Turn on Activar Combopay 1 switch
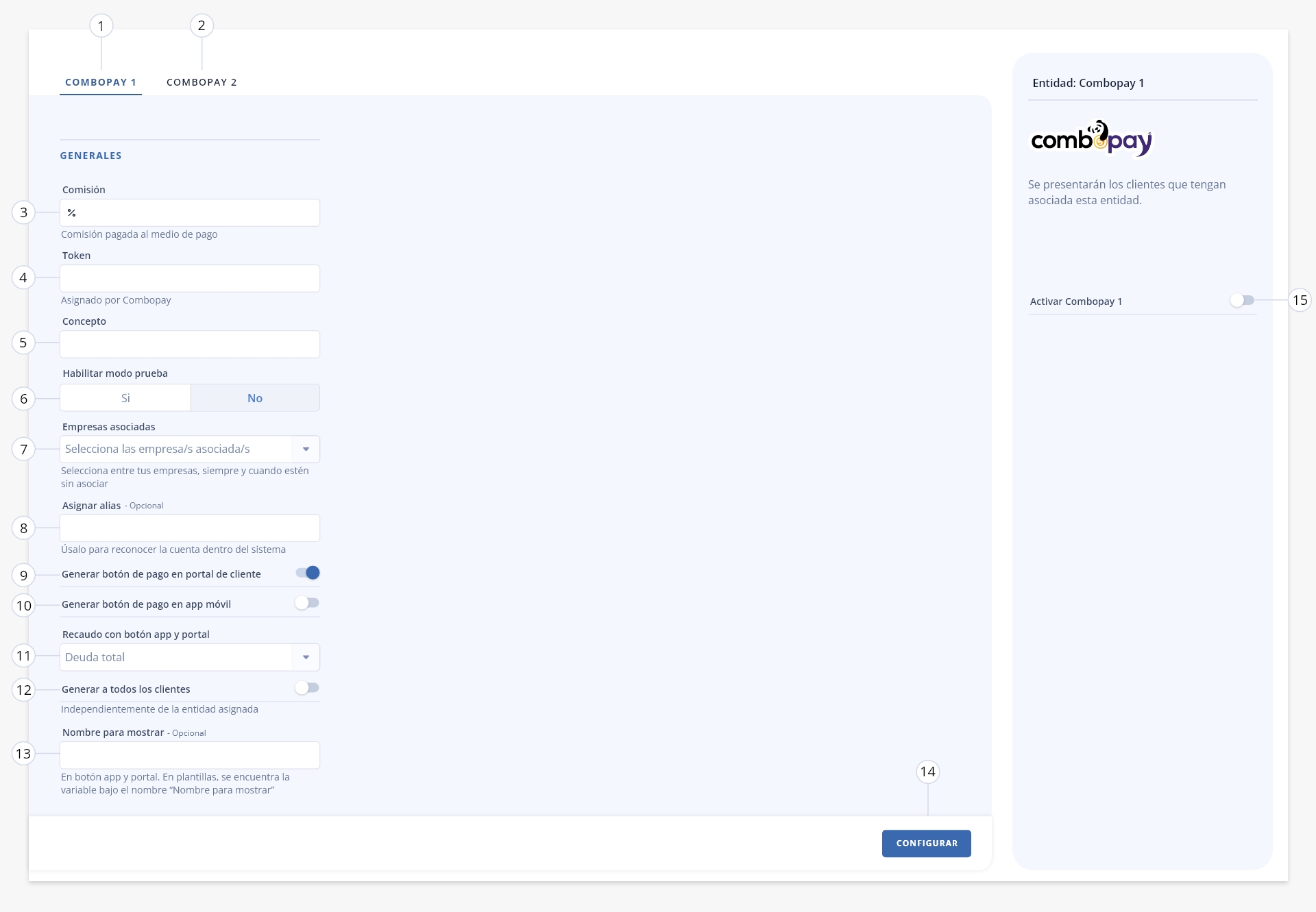The image size is (1316, 912). pyautogui.click(x=1242, y=300)
